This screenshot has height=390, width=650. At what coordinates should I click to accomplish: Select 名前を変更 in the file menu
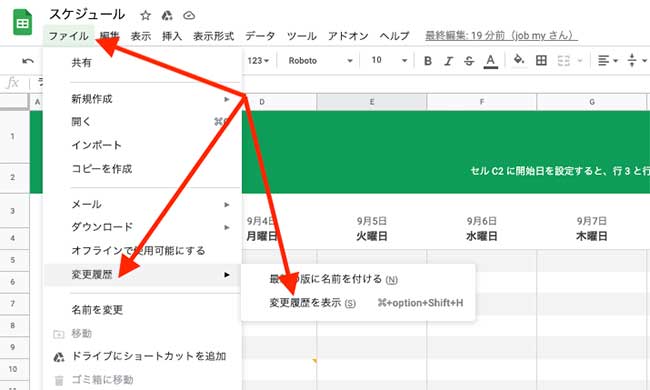pyautogui.click(x=142, y=310)
